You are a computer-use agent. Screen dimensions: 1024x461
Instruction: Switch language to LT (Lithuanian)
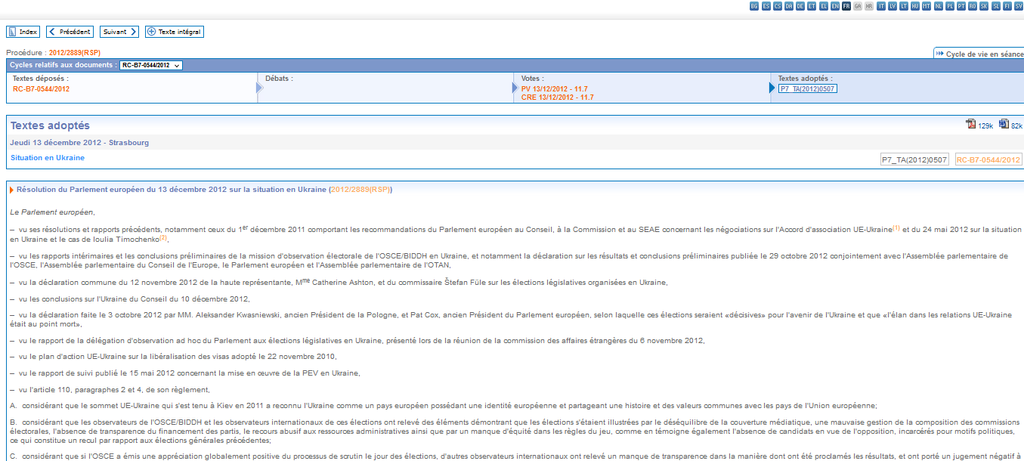point(904,6)
